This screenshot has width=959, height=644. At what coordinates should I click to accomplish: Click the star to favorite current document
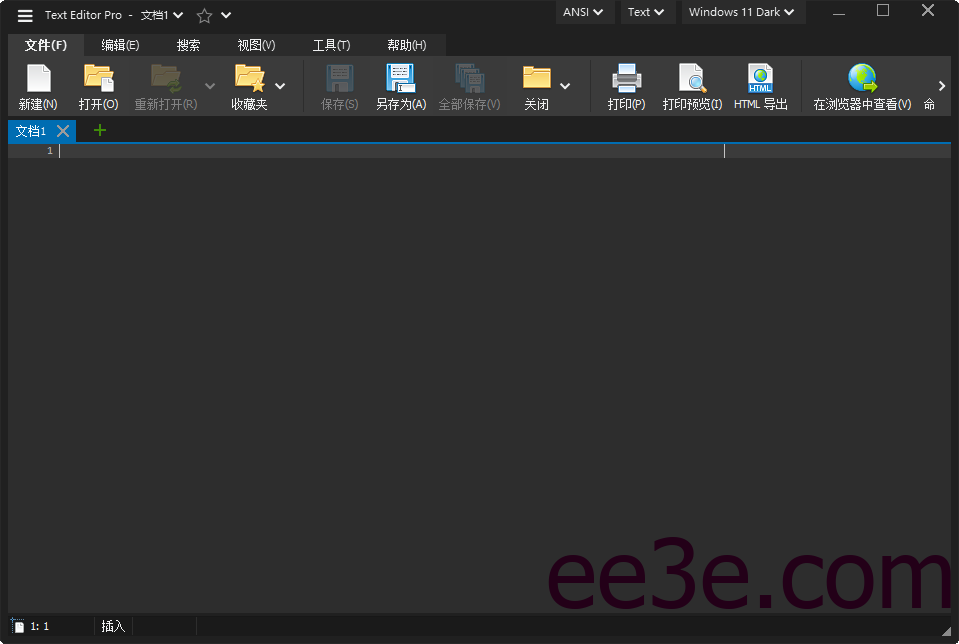click(x=203, y=15)
